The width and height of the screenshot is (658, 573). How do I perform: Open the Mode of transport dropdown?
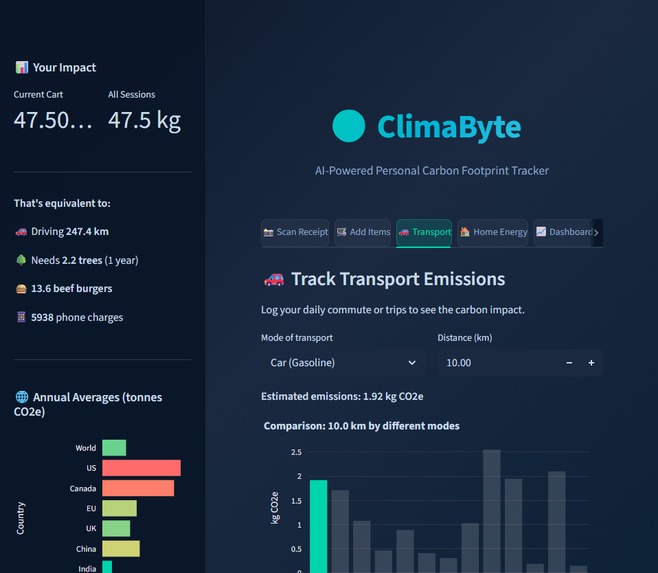coord(343,363)
